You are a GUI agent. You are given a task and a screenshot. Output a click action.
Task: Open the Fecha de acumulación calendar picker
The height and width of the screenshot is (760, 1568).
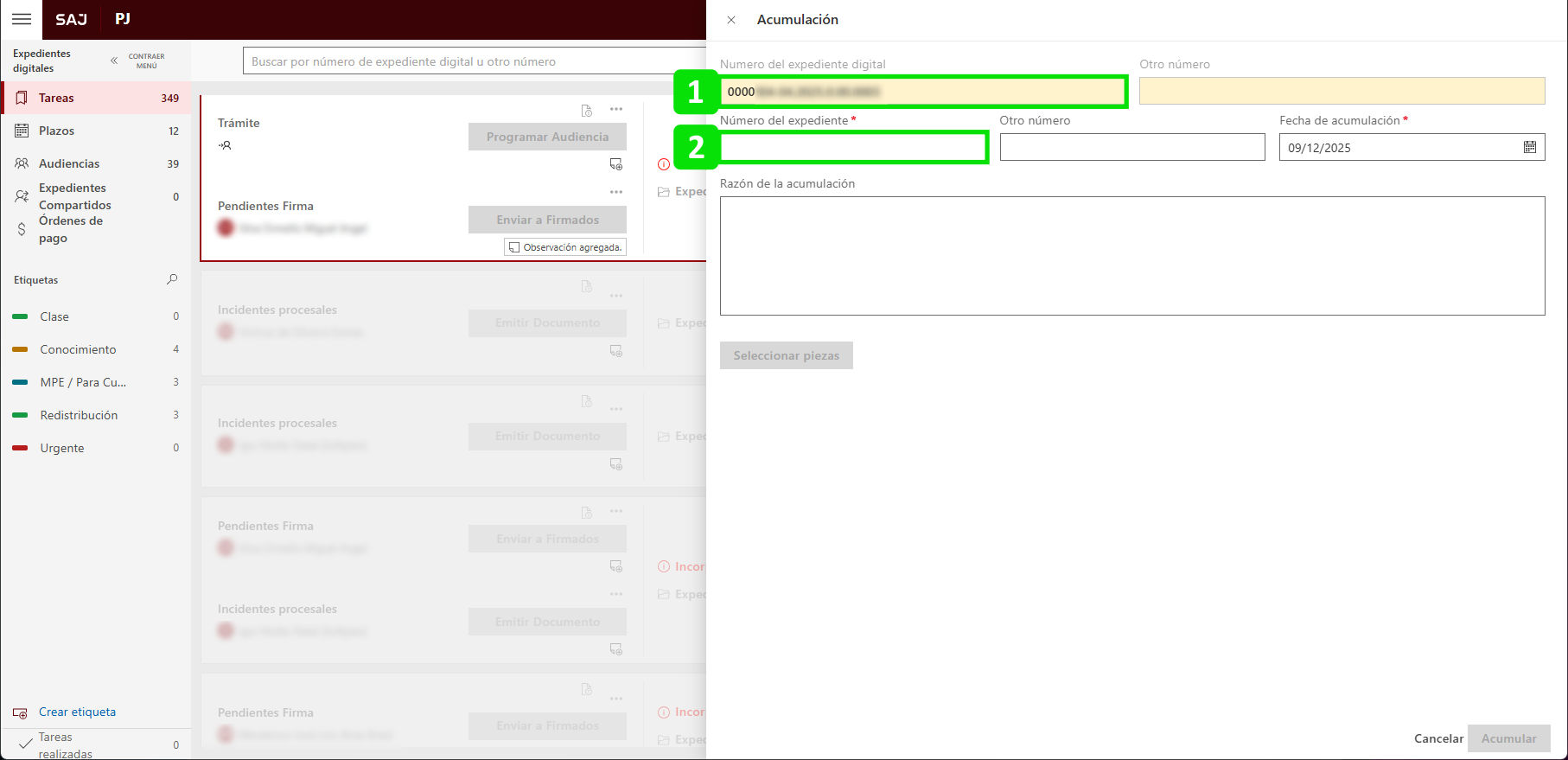1529,147
